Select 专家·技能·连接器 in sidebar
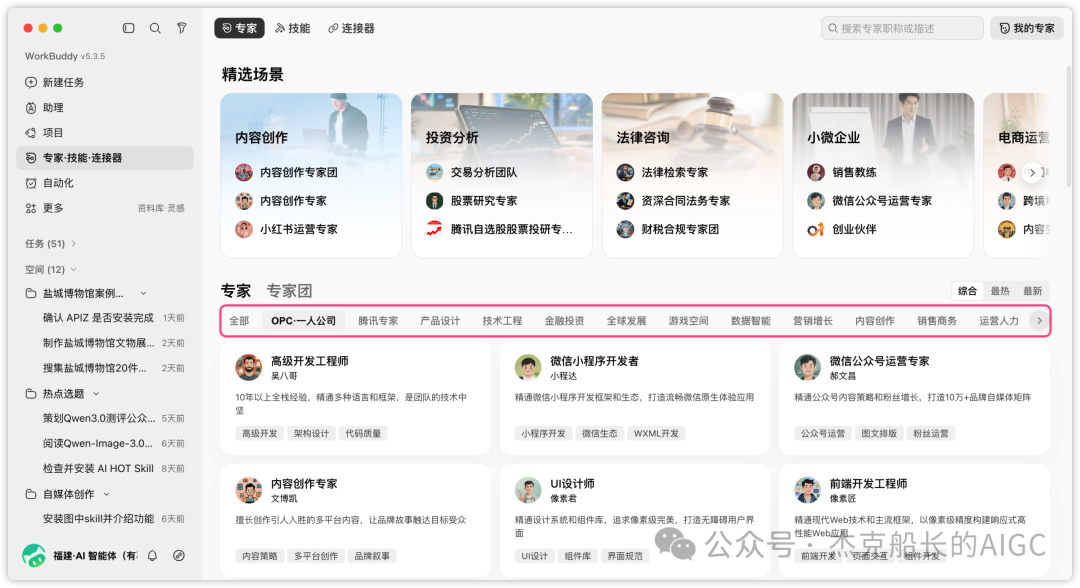 pos(105,158)
